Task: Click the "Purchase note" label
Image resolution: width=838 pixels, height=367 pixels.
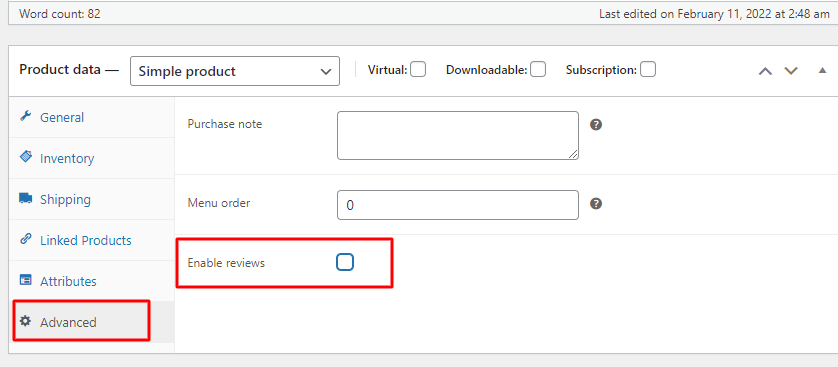Action: (224, 124)
